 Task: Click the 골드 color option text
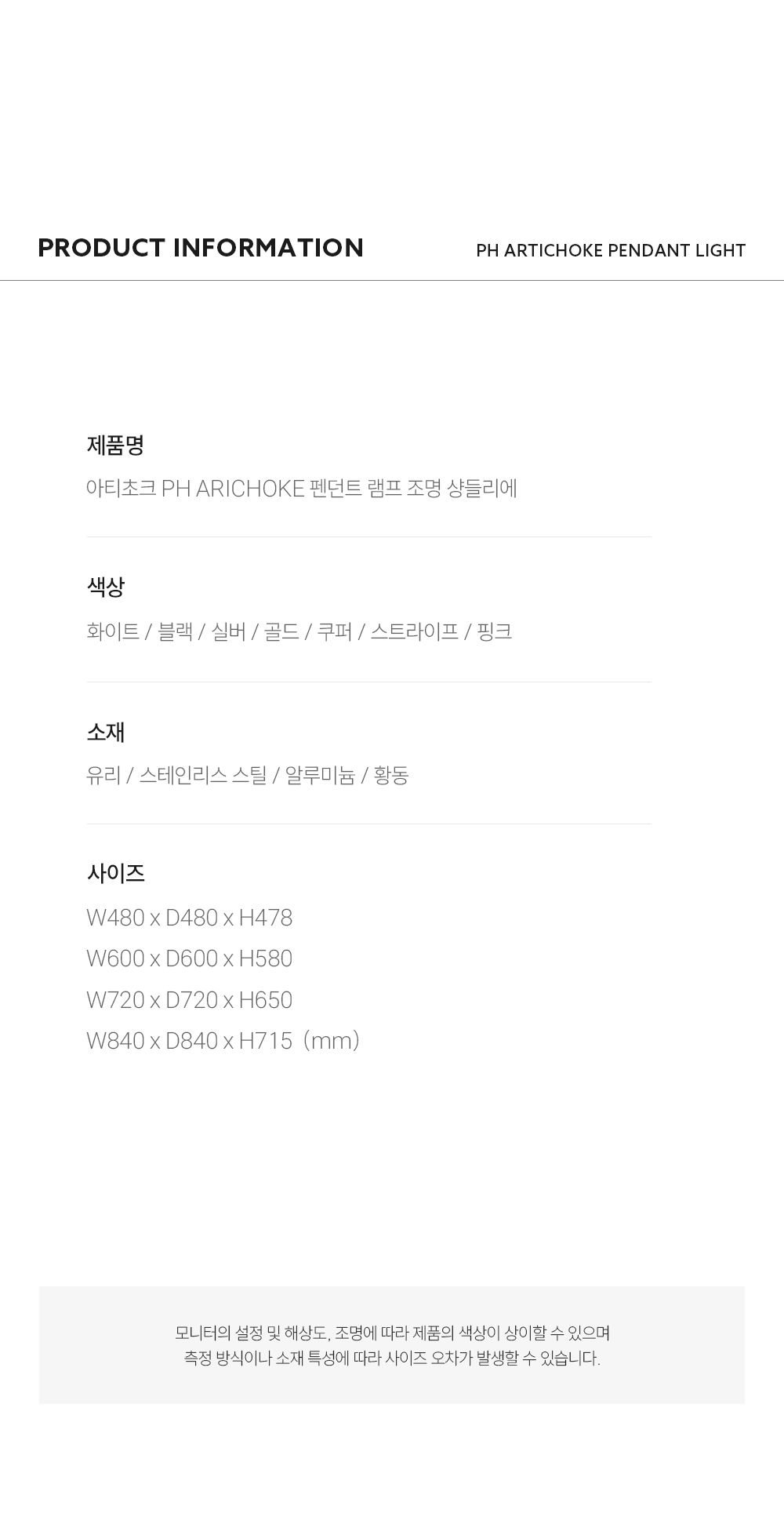[x=281, y=631]
